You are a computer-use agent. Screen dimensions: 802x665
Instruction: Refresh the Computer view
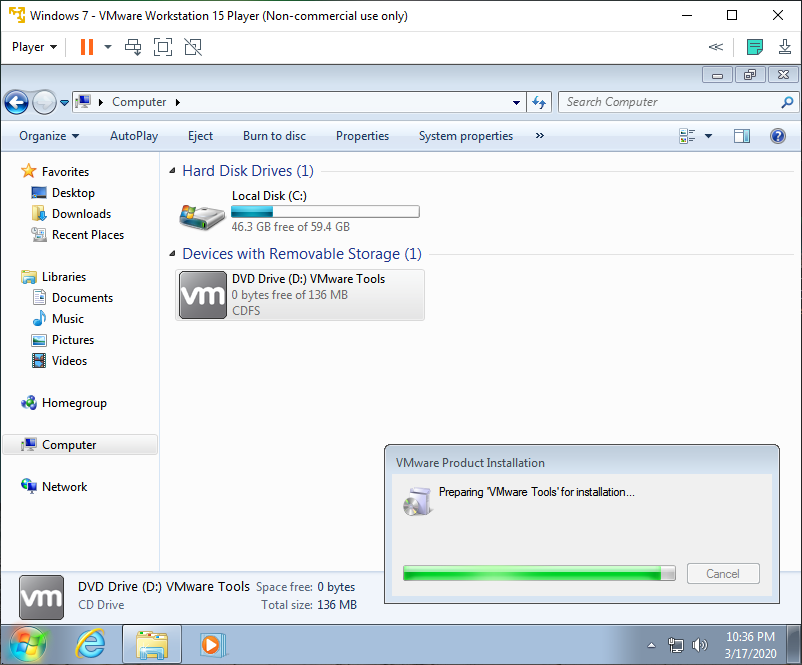[x=539, y=102]
